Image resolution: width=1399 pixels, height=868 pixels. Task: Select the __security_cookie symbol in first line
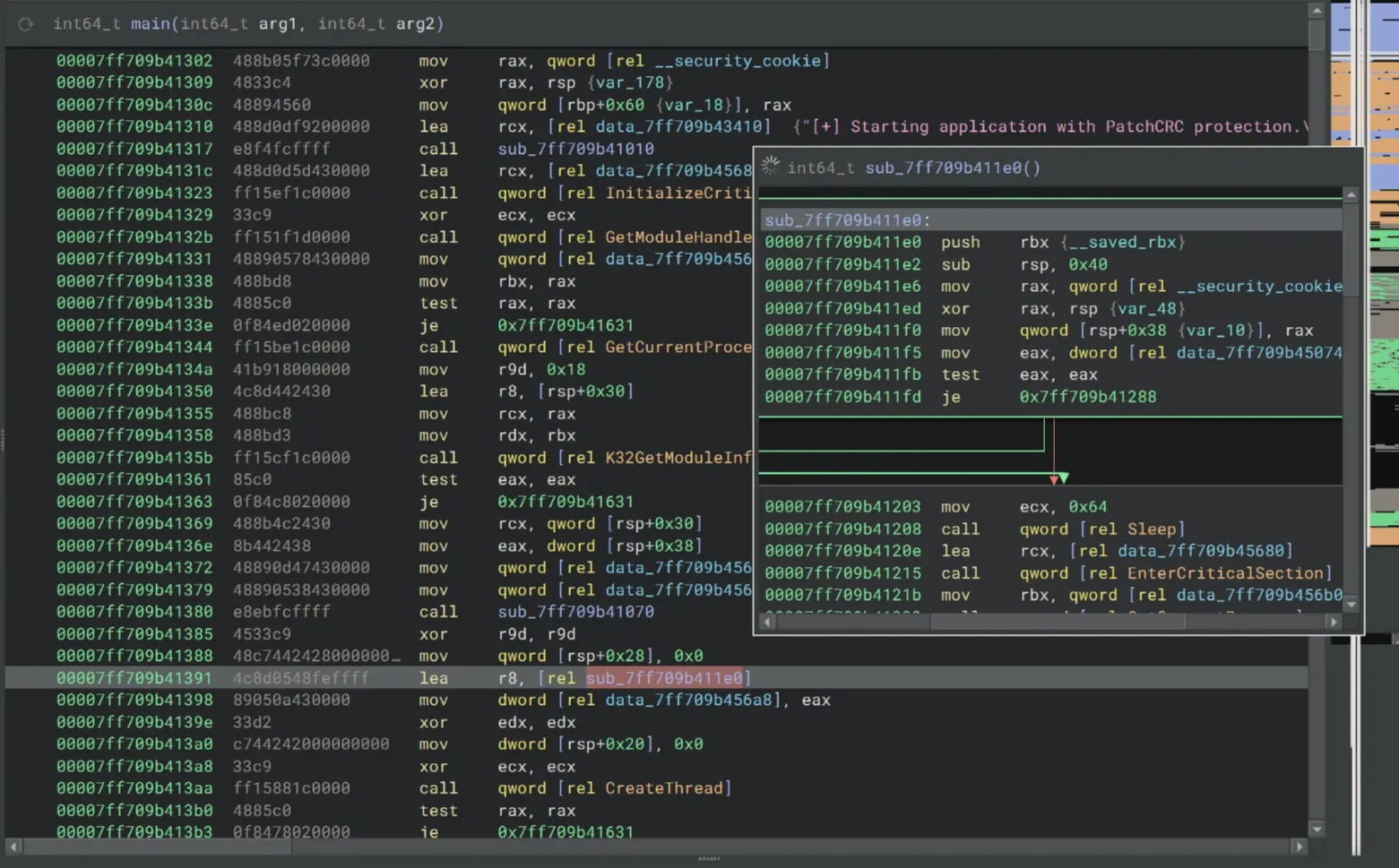(x=738, y=61)
